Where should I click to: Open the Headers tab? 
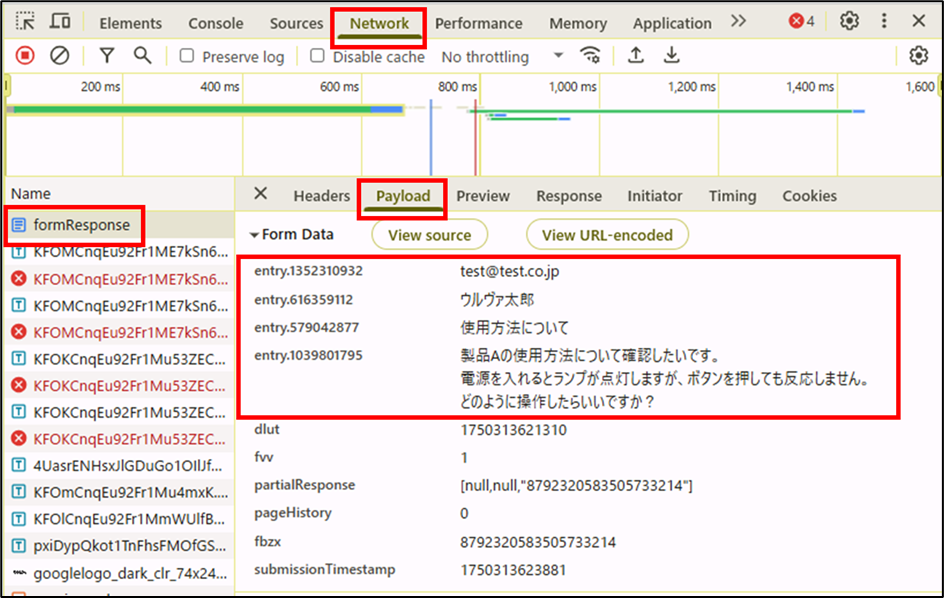pyautogui.click(x=321, y=196)
